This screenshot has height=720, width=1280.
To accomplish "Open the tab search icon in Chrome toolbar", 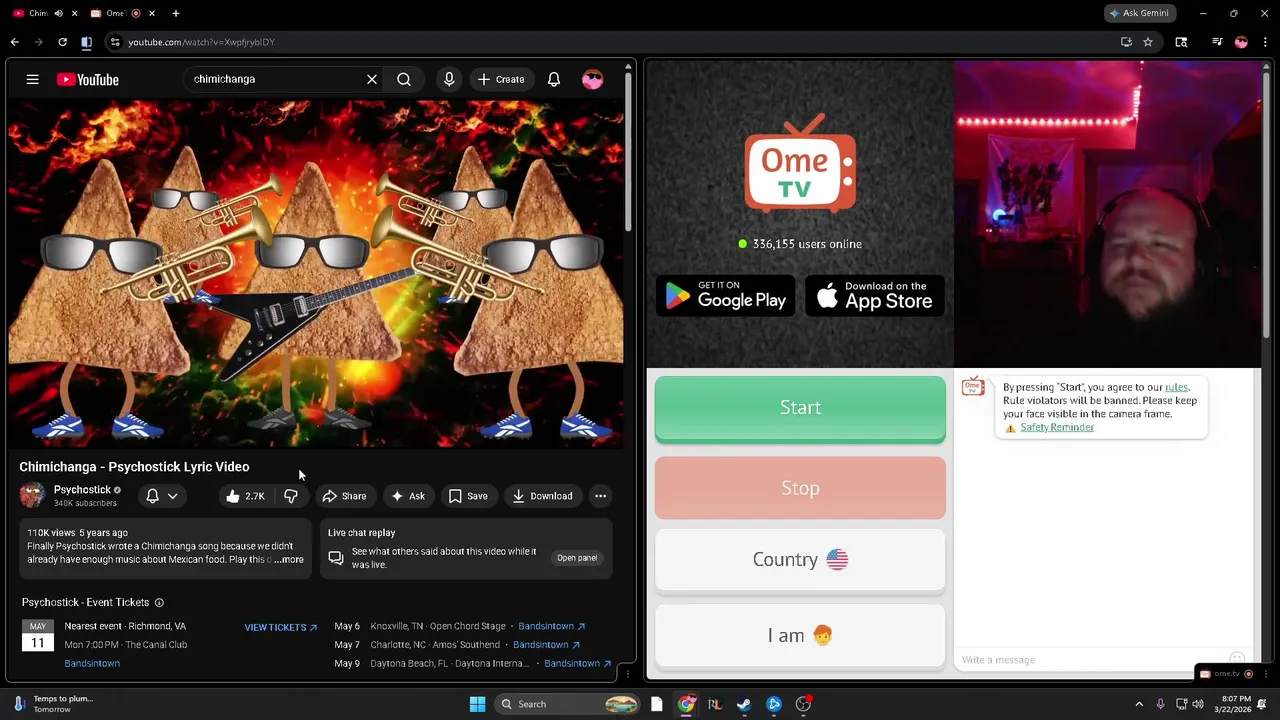I will coord(1181,42).
